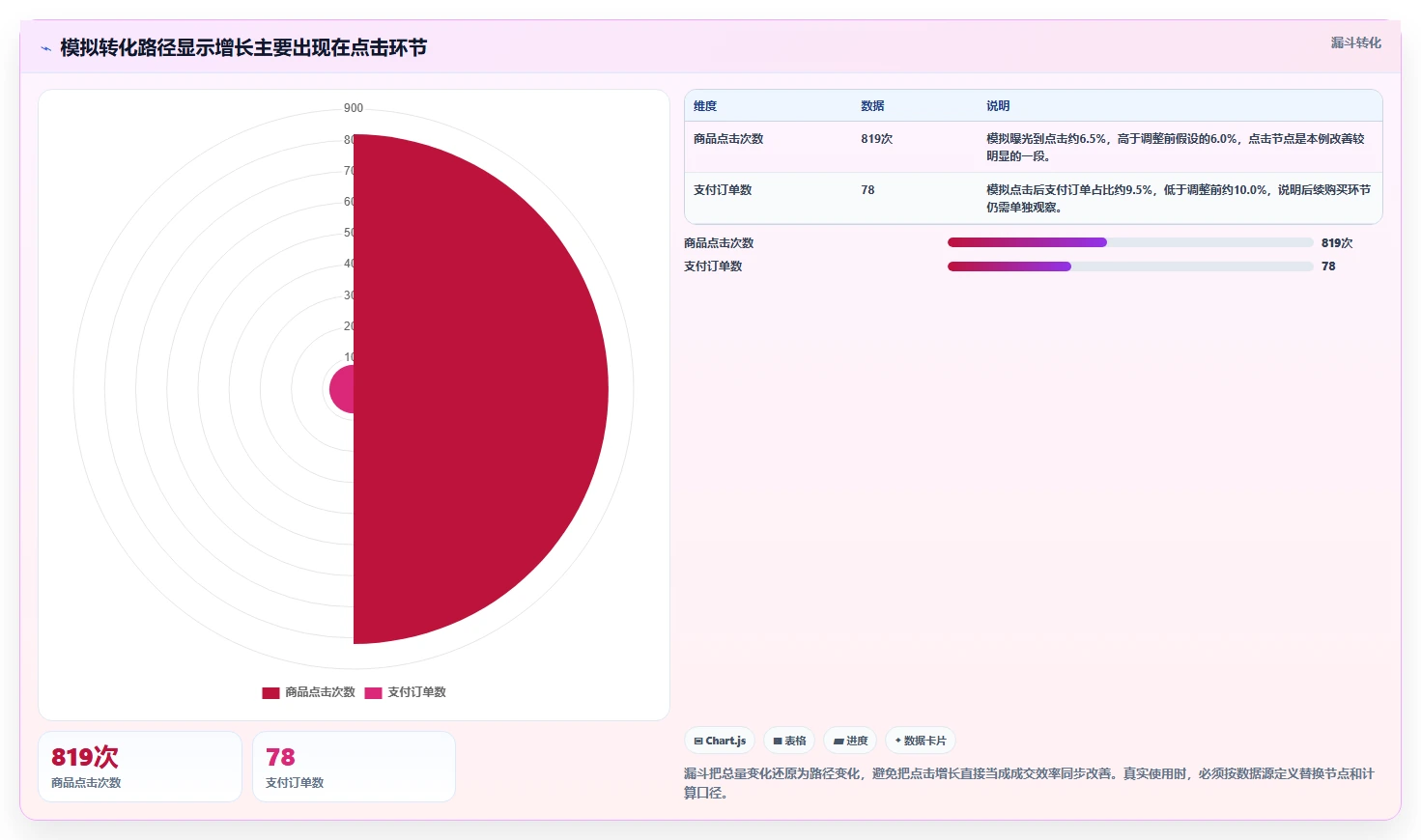The width and height of the screenshot is (1421, 840).
Task: Click the 支付订单数 progress bar
Action: tap(1130, 266)
